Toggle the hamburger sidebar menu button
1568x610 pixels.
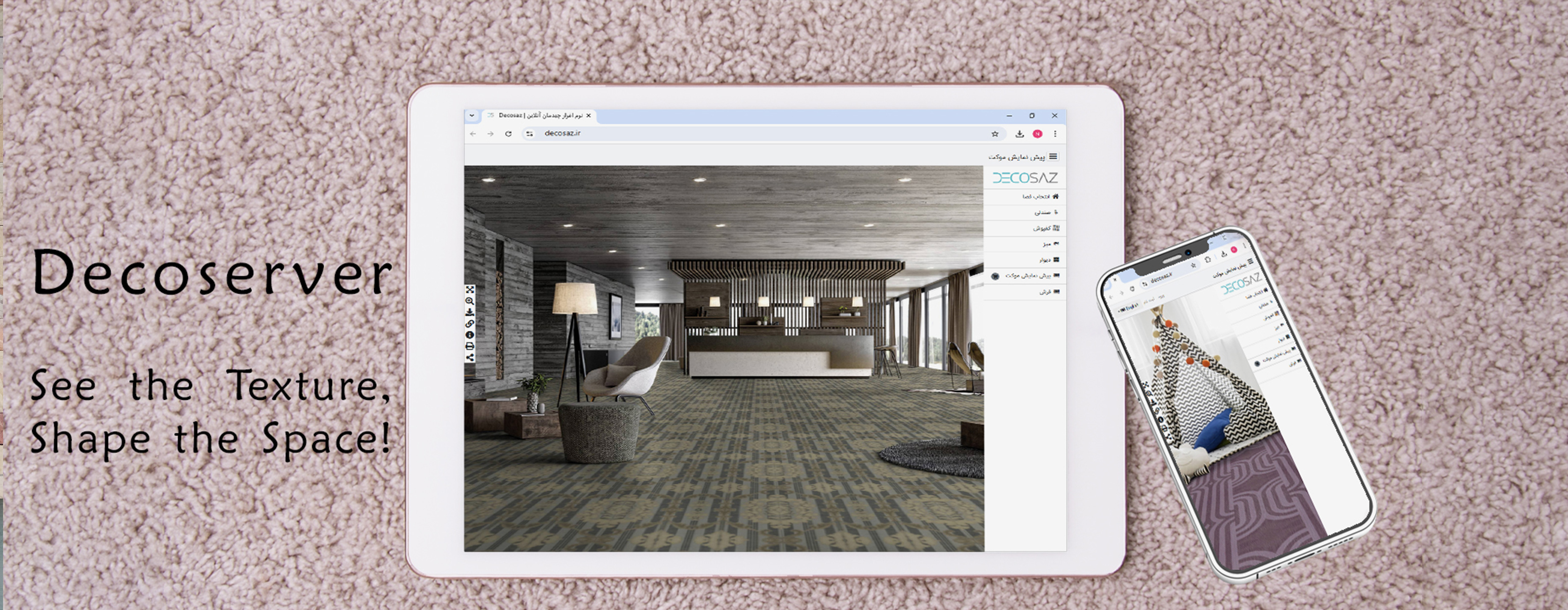1053,156
